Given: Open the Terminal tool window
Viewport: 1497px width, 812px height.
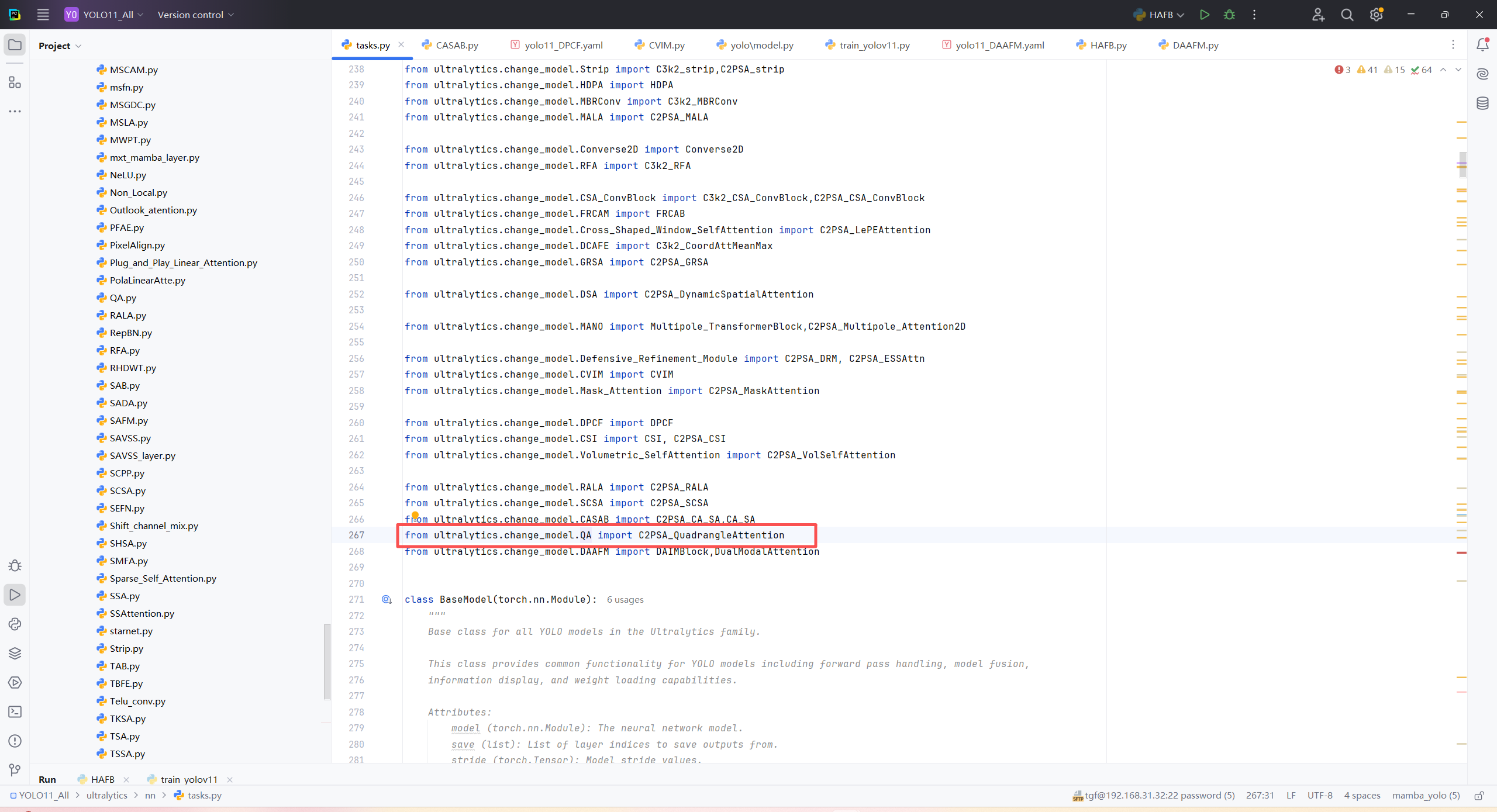Looking at the screenshot, I should click(15, 711).
